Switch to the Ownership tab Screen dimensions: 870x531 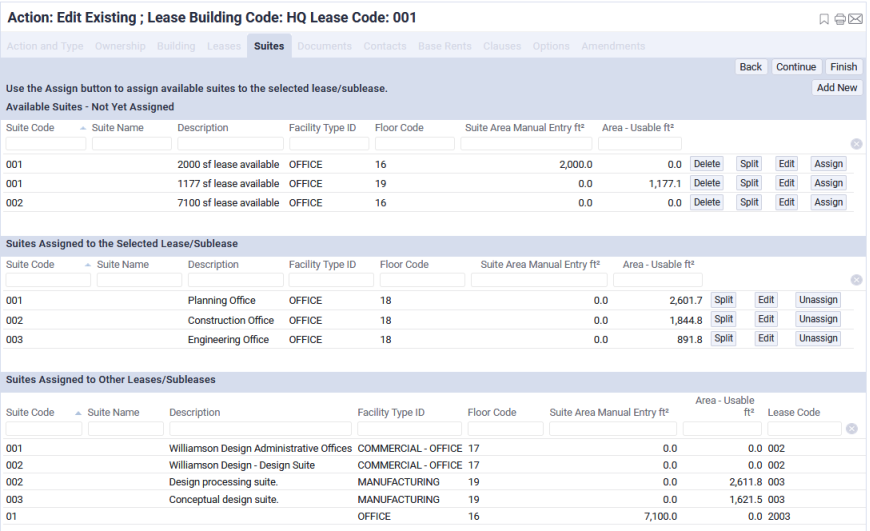tap(120, 46)
